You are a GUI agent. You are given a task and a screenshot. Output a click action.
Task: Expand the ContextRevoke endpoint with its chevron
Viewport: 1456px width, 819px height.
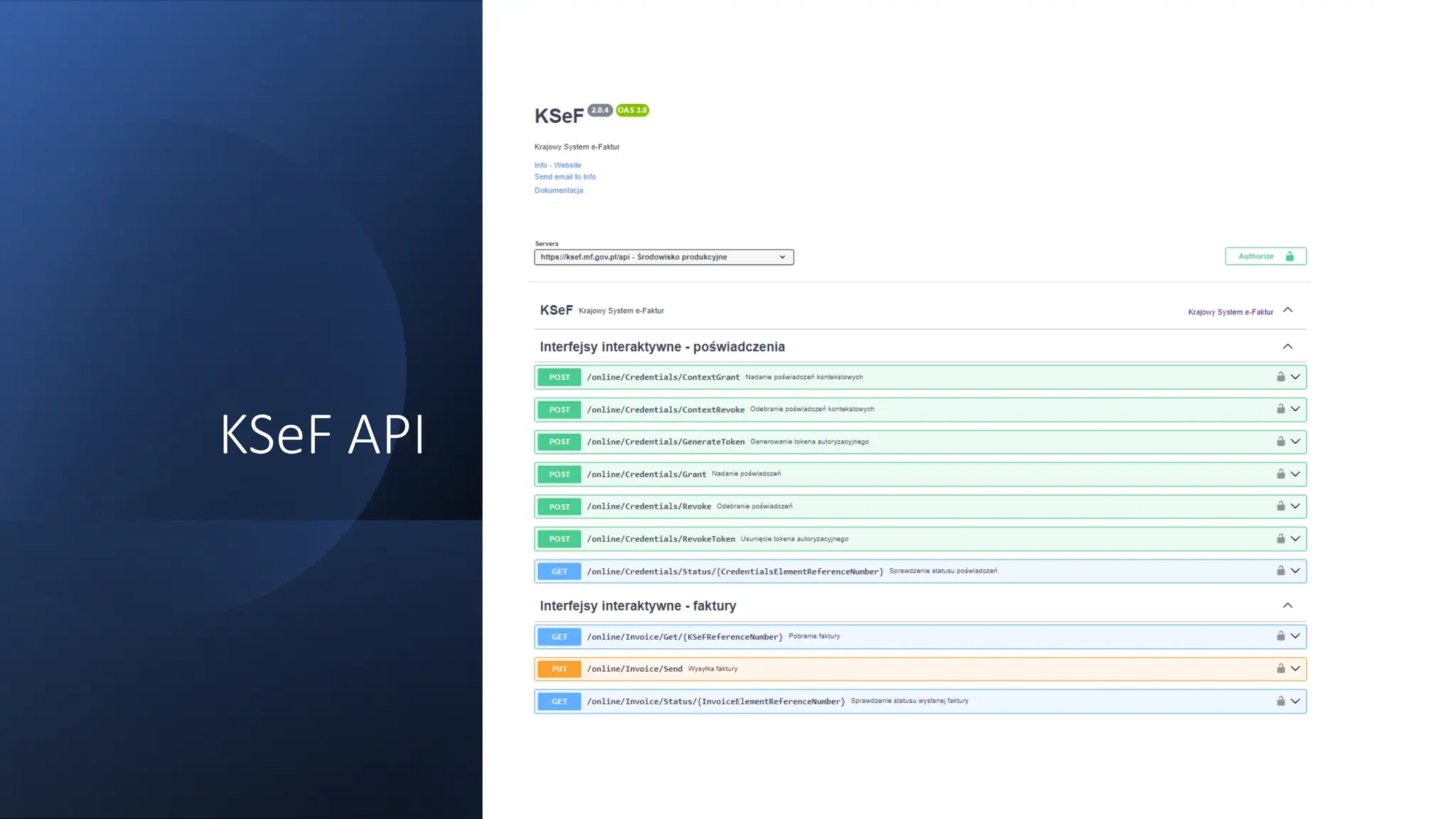coord(1295,409)
